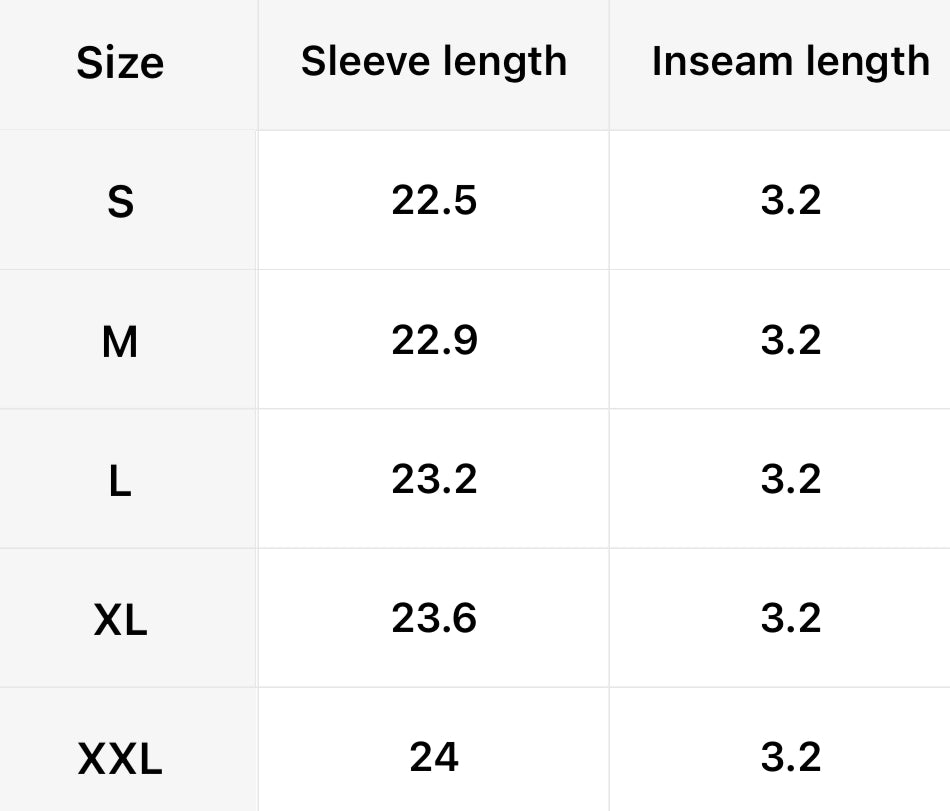Screen dimensions: 950x811
Task: Select the M size cell
Action: 120,343
